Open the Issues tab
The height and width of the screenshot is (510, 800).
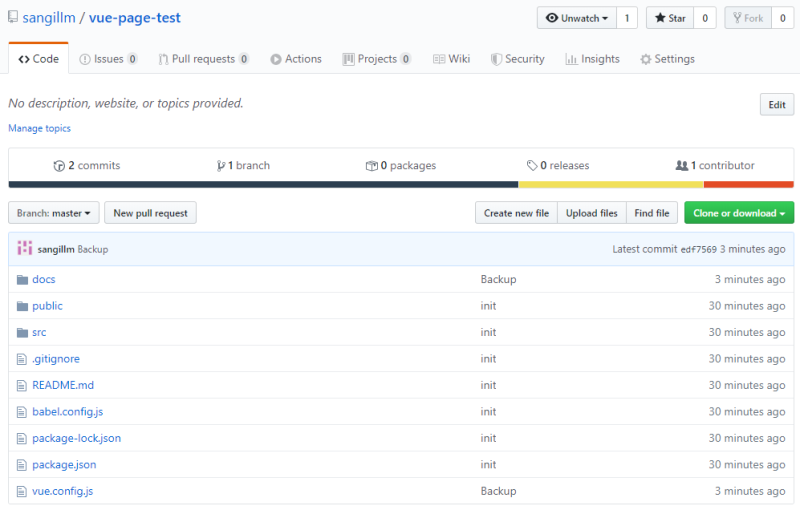tap(108, 59)
